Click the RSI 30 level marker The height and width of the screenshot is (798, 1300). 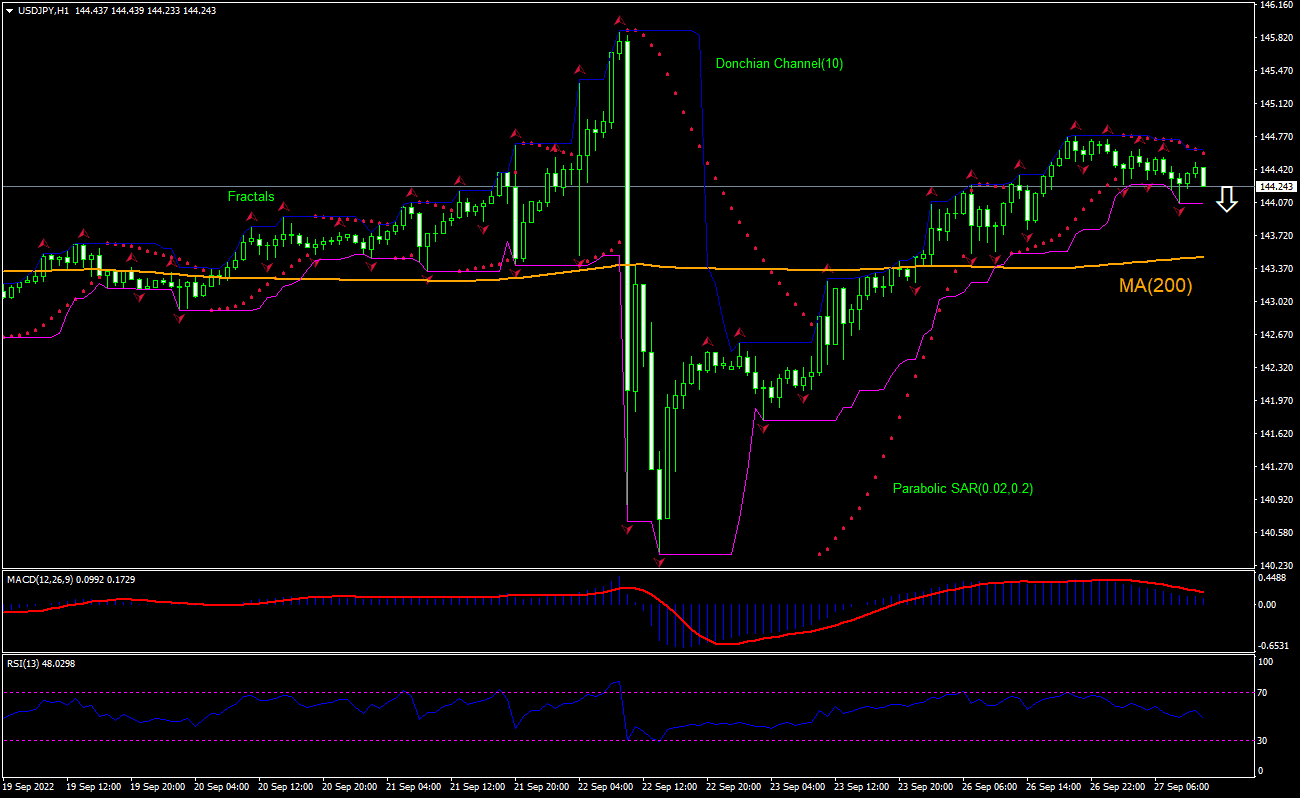tap(1265, 740)
